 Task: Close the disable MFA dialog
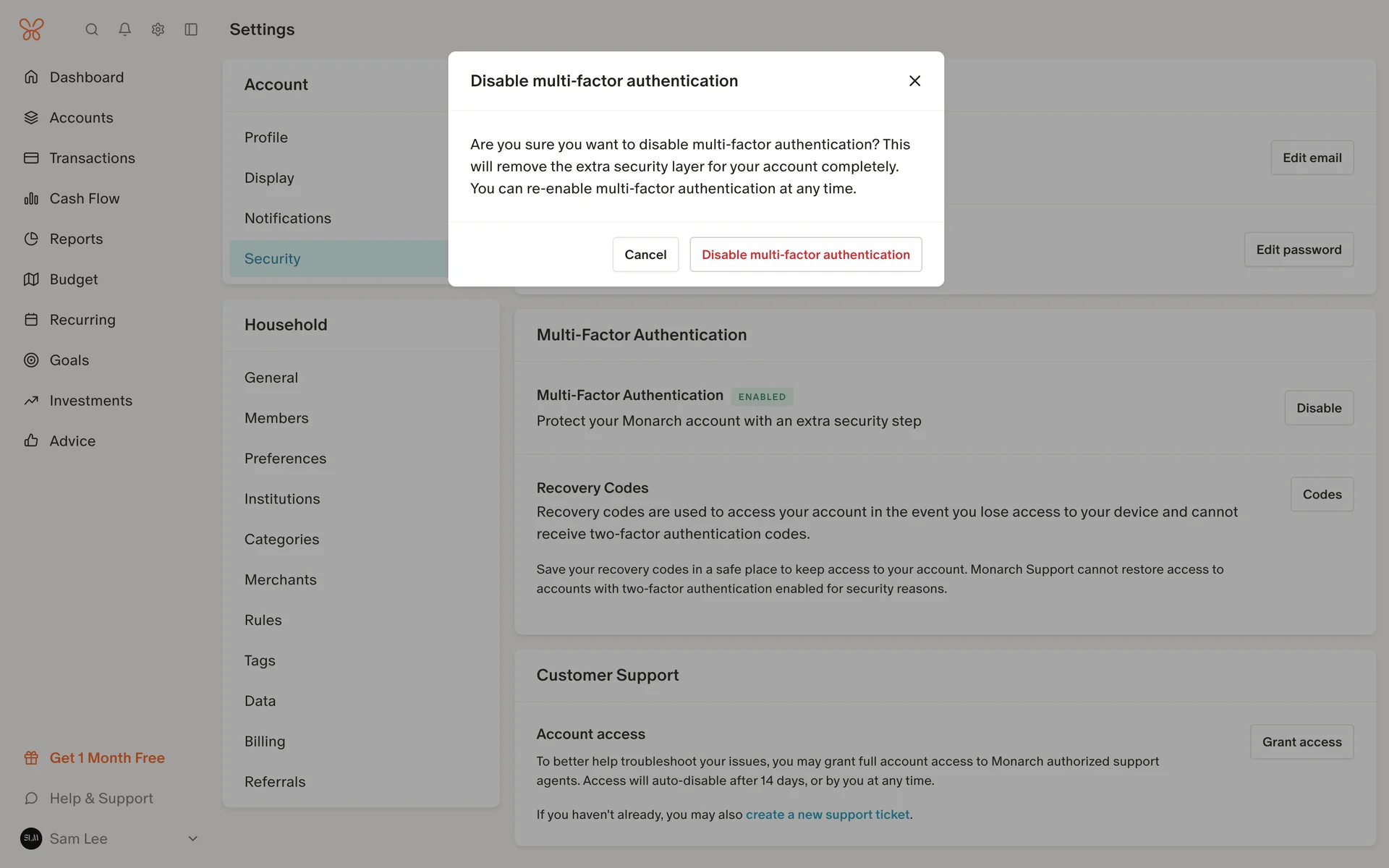point(914,81)
